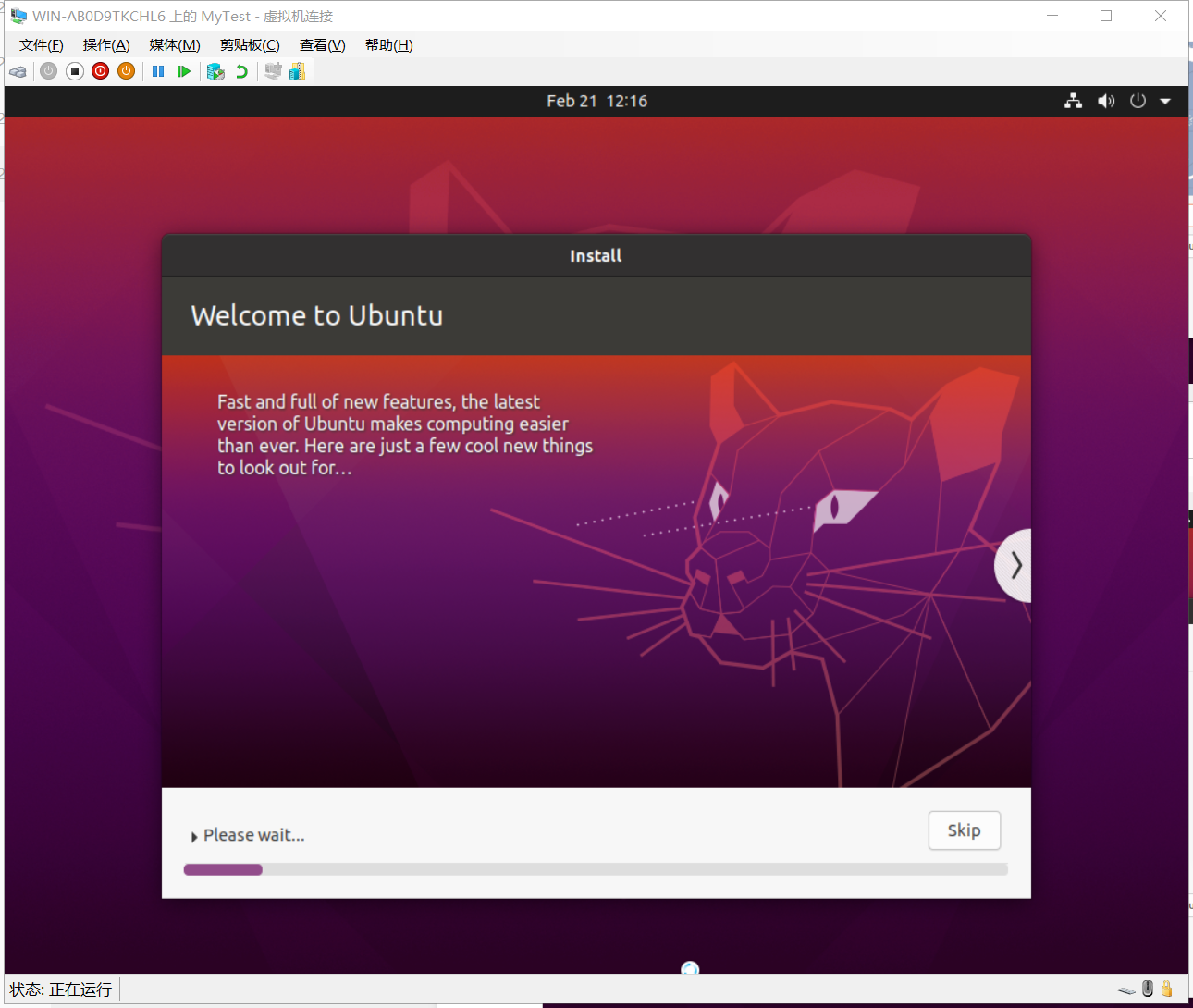This screenshot has height=1008, width=1193.
Task: Shut down the VM with red power icon
Action: [101, 71]
